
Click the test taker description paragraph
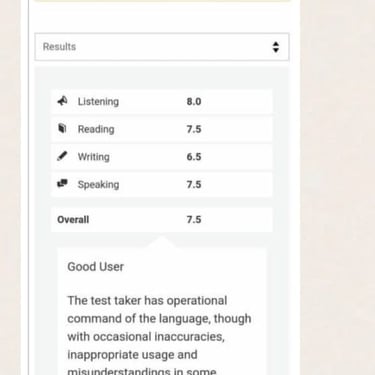click(159, 335)
